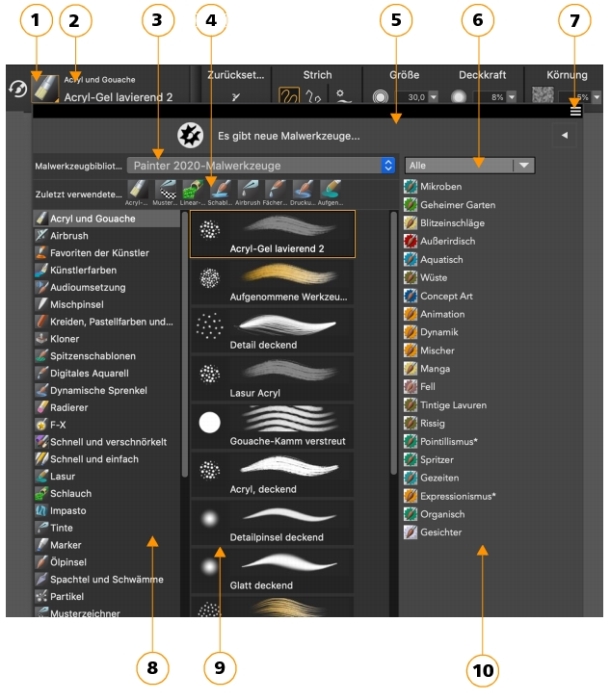Select the straight line stroke icon
Image resolution: width=610 pixels, height=700 pixels.
313,96
